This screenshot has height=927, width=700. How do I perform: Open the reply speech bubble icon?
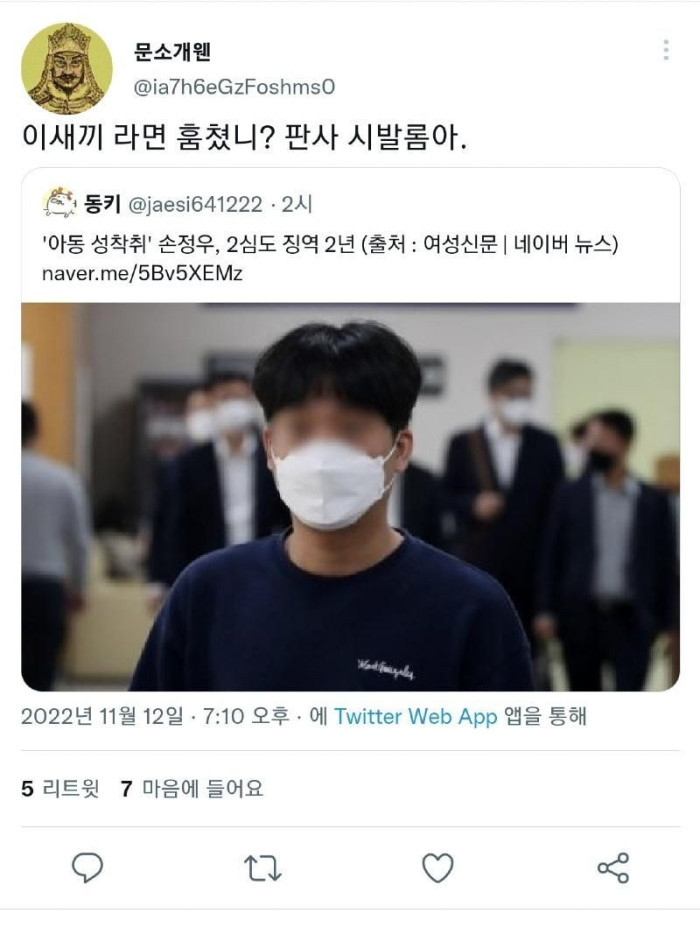(x=88, y=868)
